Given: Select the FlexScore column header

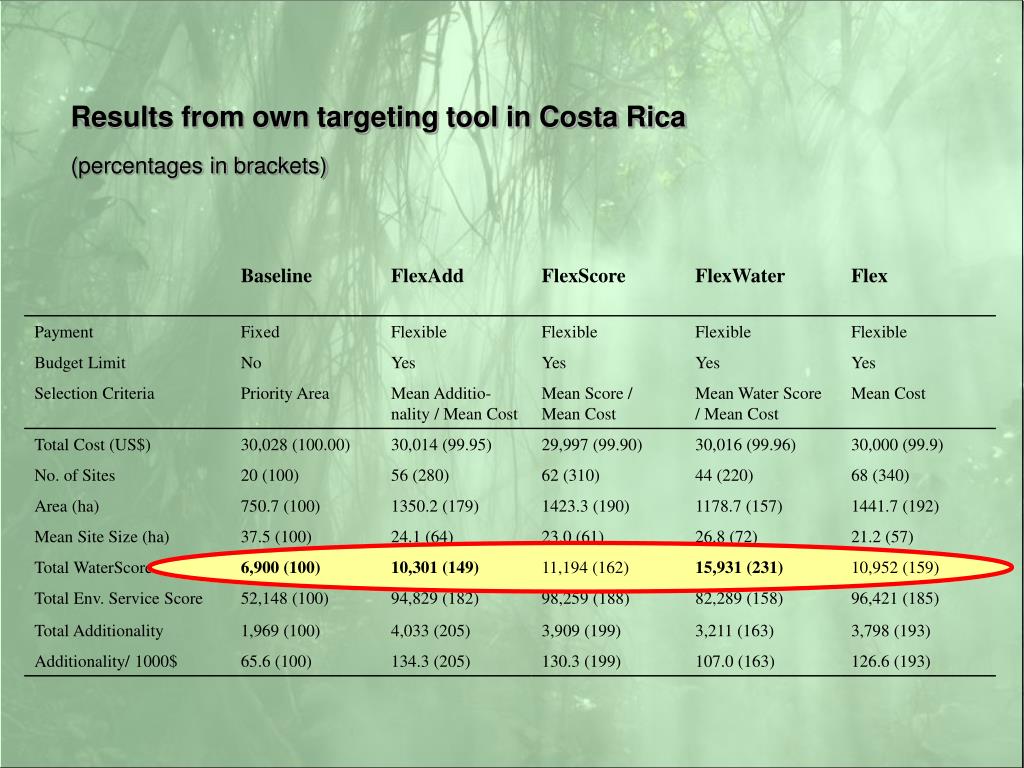Looking at the screenshot, I should (x=583, y=276).
